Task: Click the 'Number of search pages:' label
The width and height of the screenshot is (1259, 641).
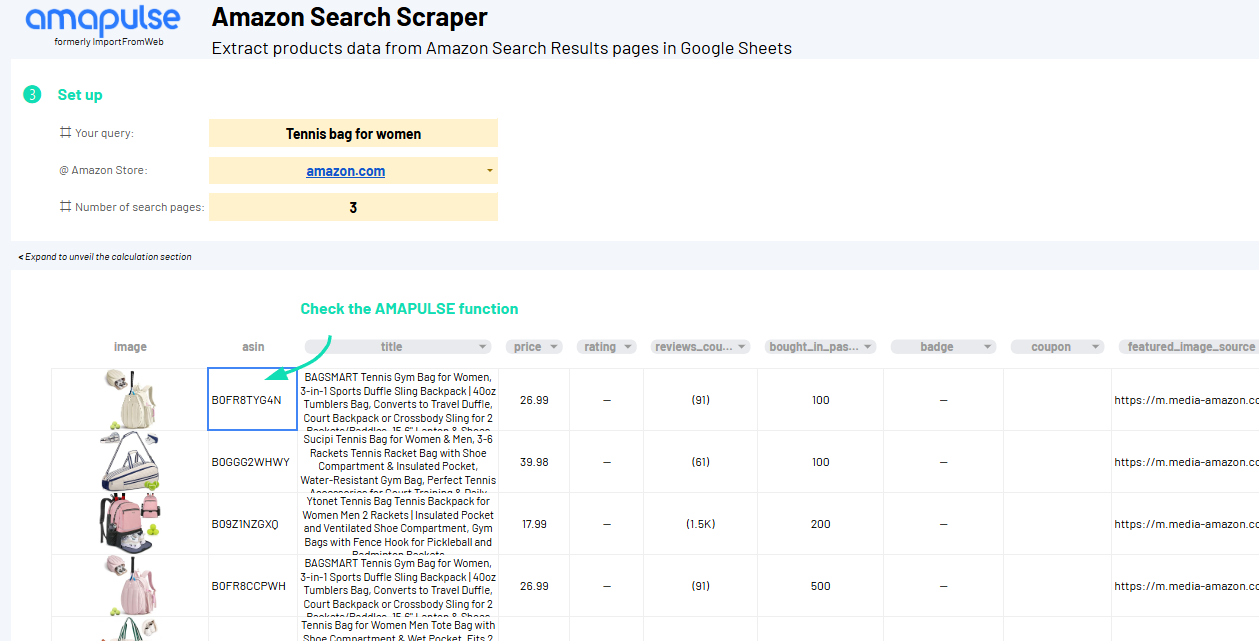Action: click(140, 207)
